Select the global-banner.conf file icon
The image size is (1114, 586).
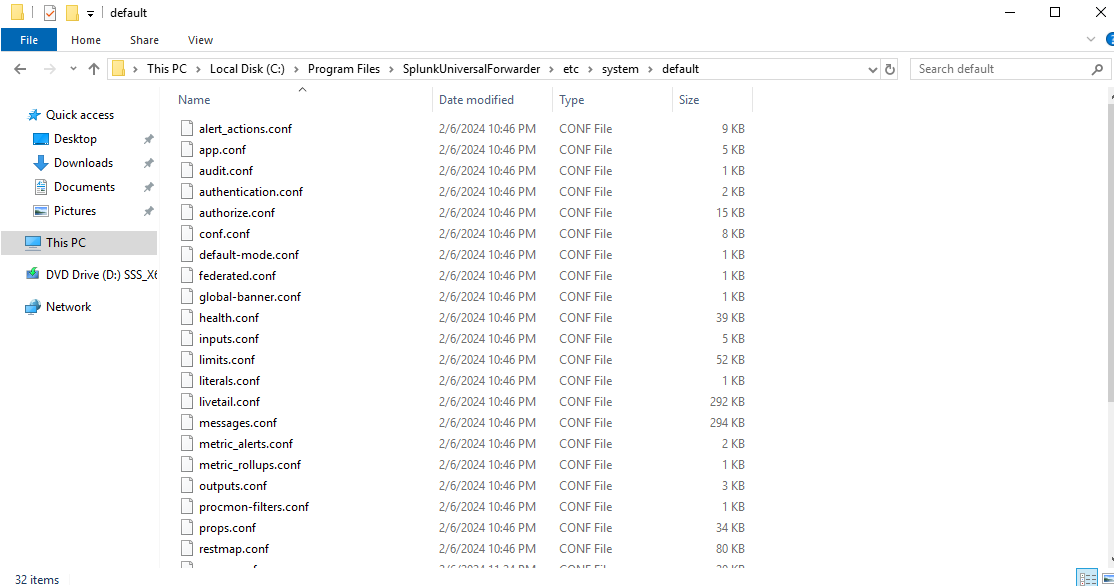[187, 296]
